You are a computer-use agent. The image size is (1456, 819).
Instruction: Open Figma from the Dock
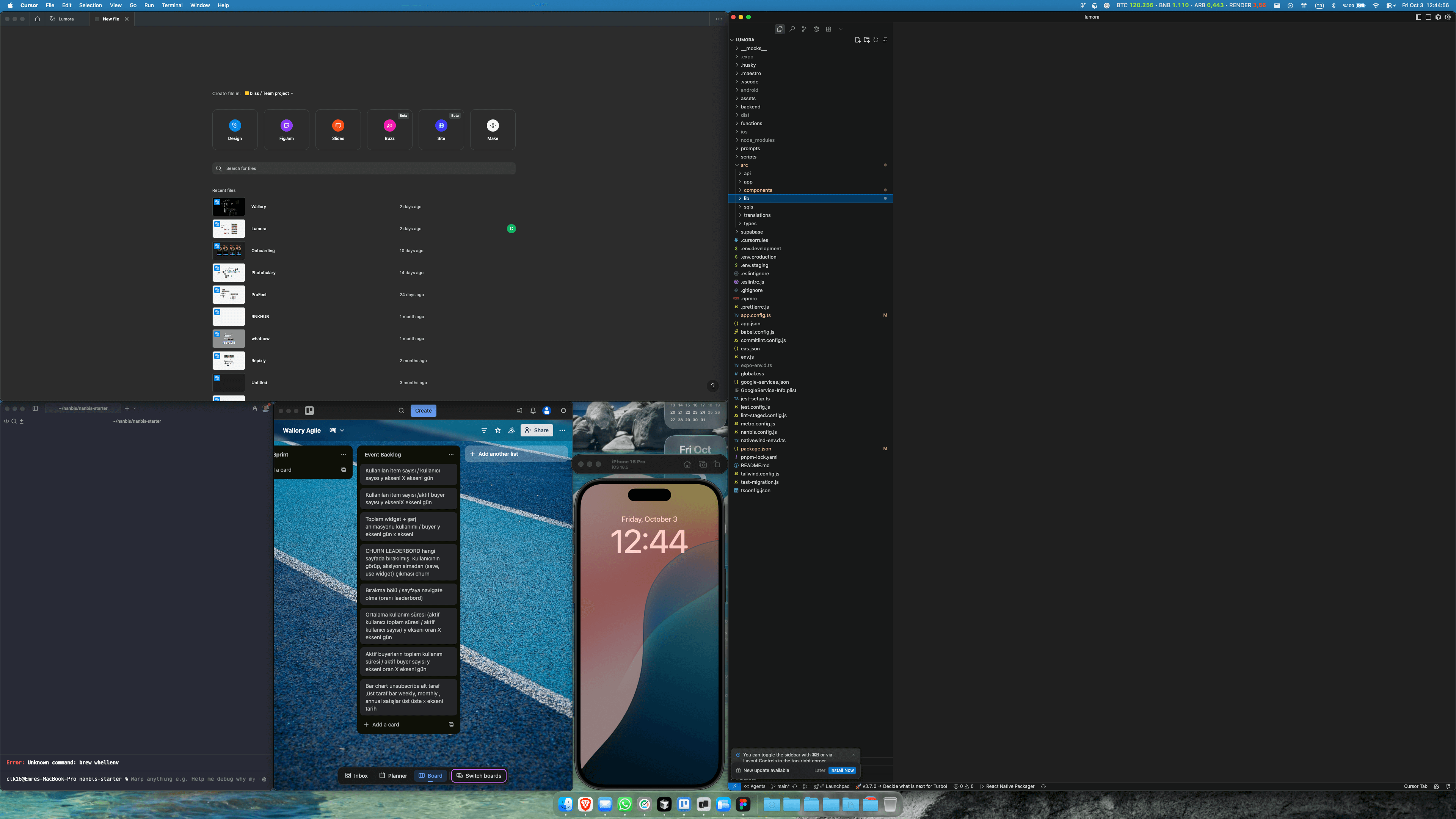coord(743,804)
